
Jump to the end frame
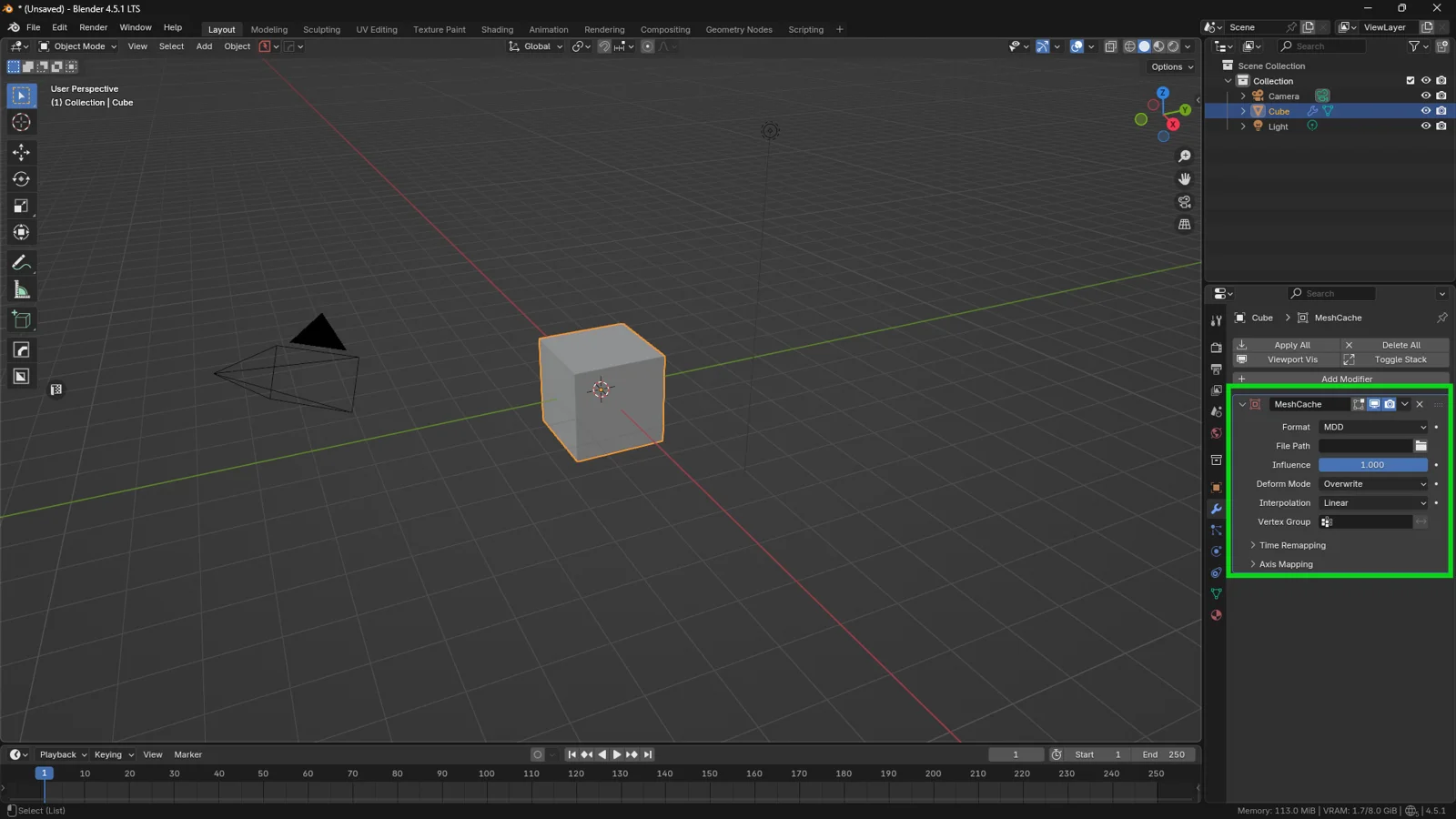coord(648,754)
